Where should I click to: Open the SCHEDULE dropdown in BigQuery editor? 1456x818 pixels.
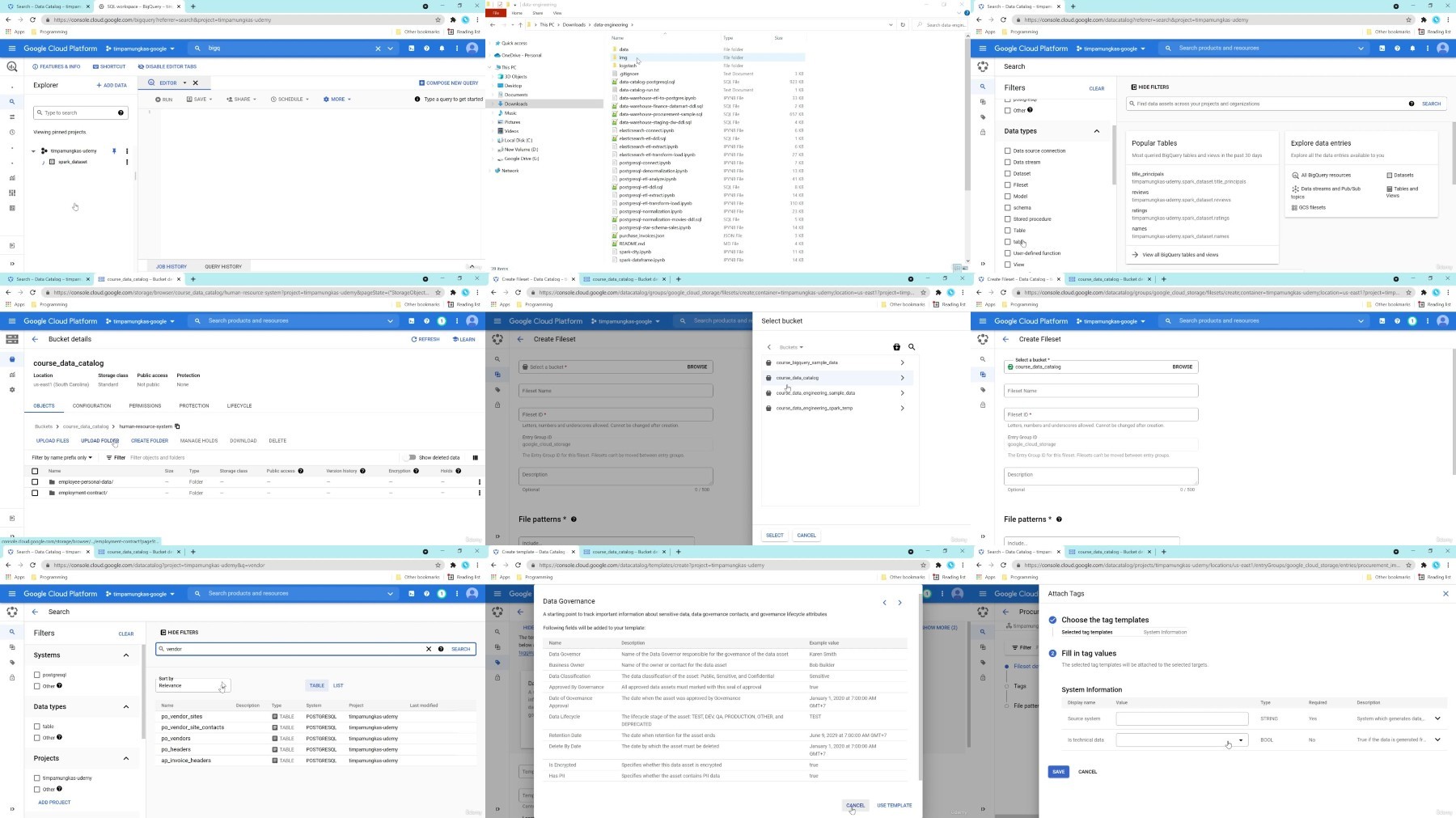pos(289,100)
